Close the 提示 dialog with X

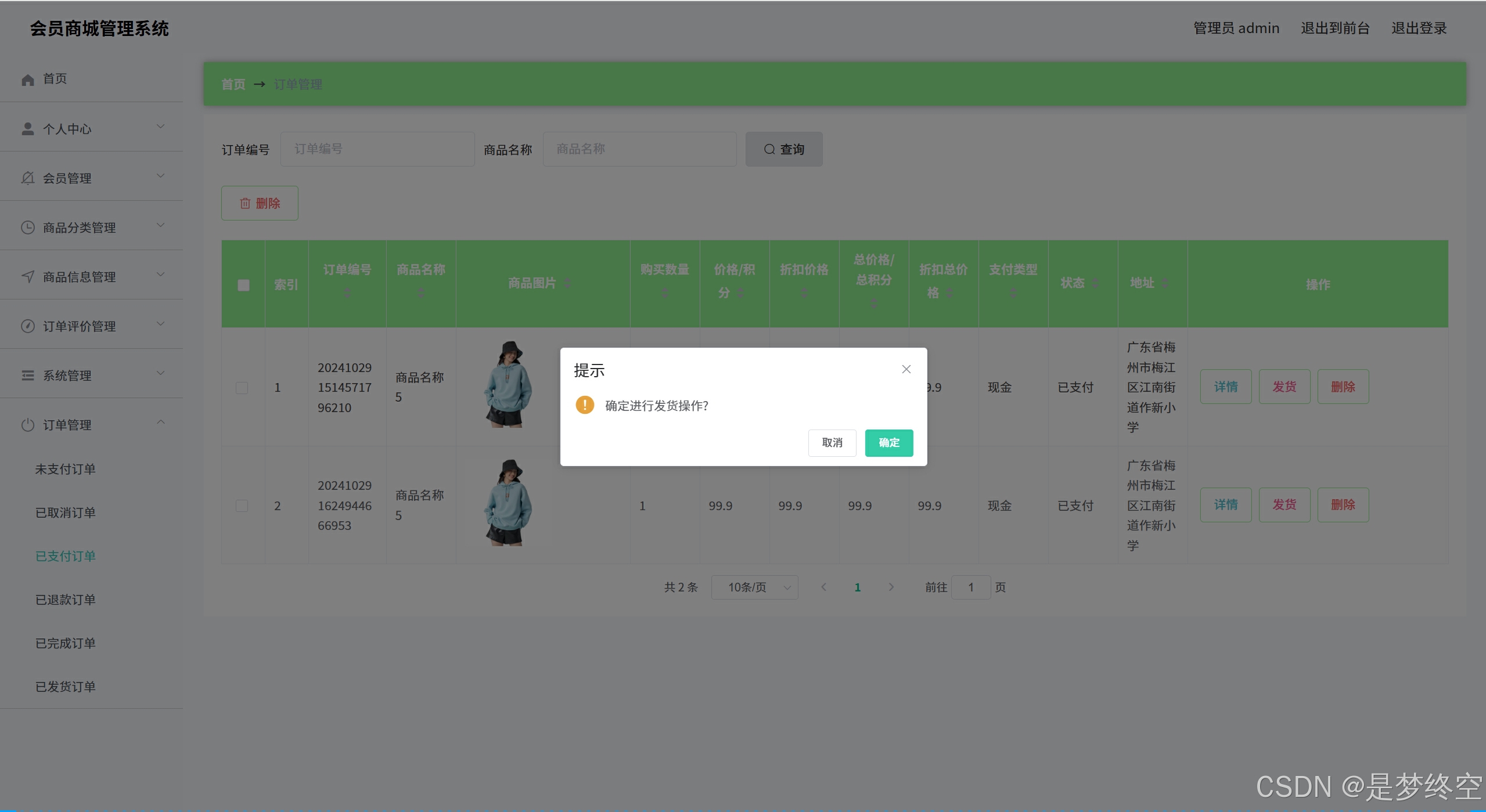point(906,369)
